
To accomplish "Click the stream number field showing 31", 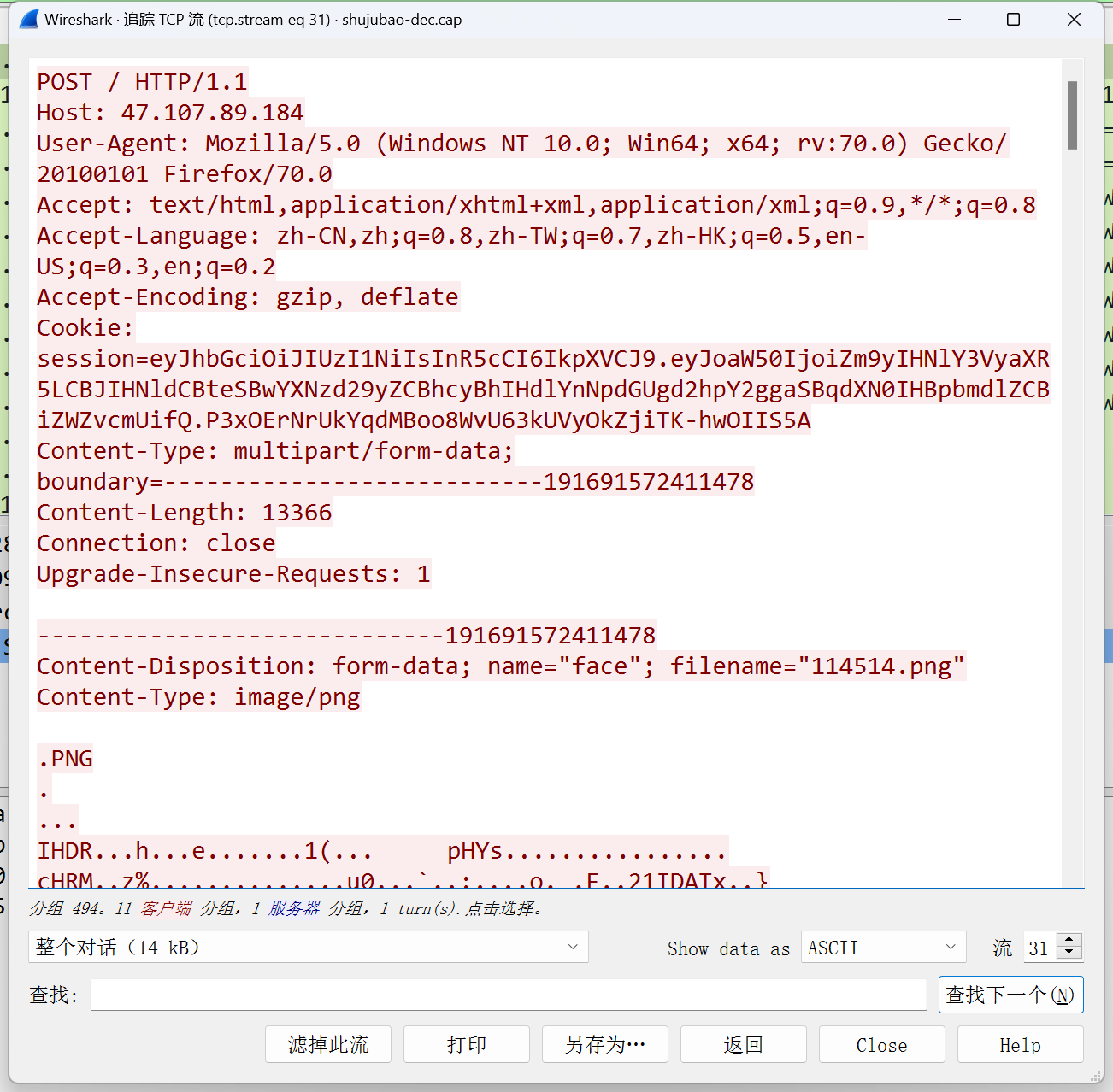I will [1039, 948].
